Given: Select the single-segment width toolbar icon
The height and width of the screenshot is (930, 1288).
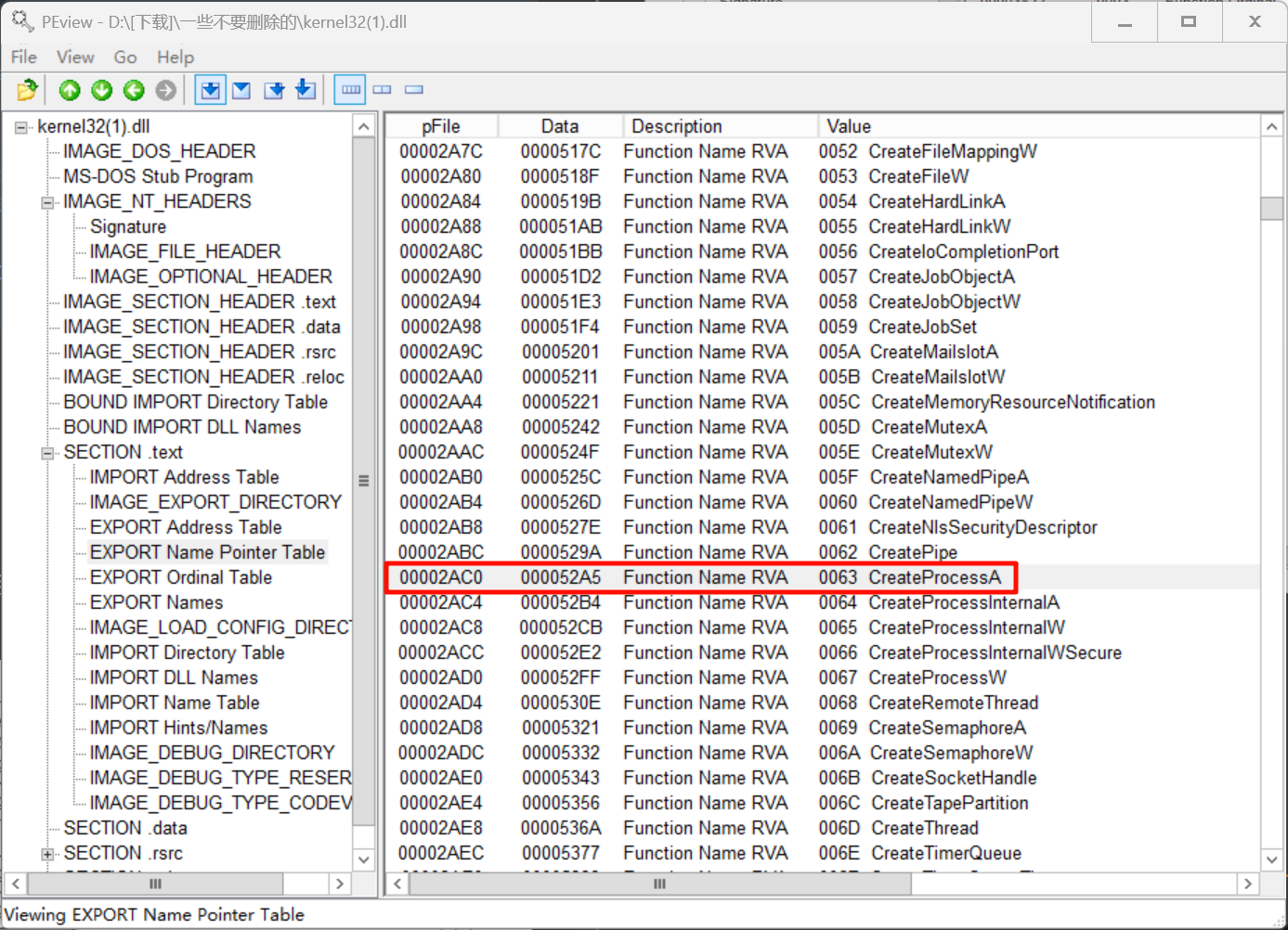Looking at the screenshot, I should [414, 90].
